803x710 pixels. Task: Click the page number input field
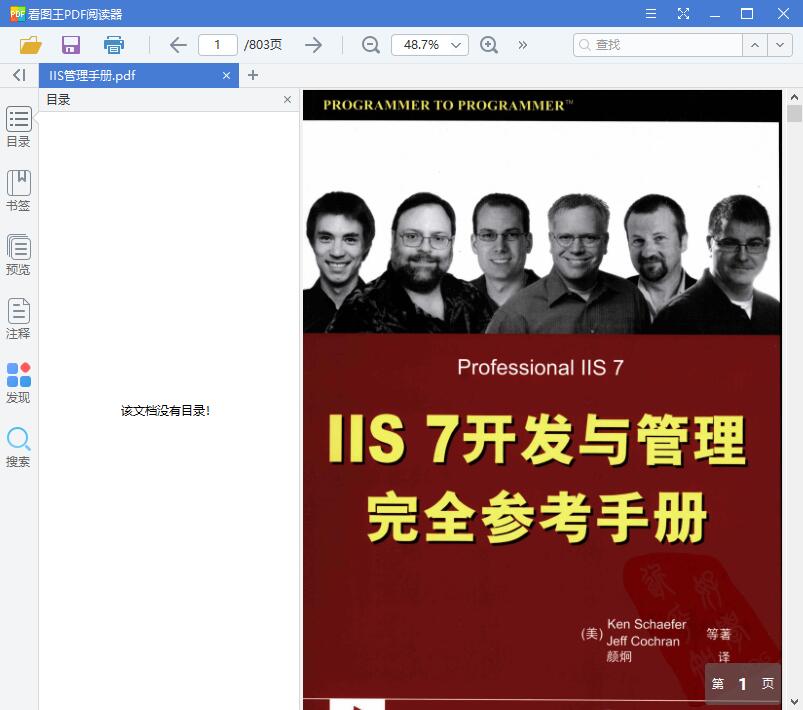click(218, 45)
